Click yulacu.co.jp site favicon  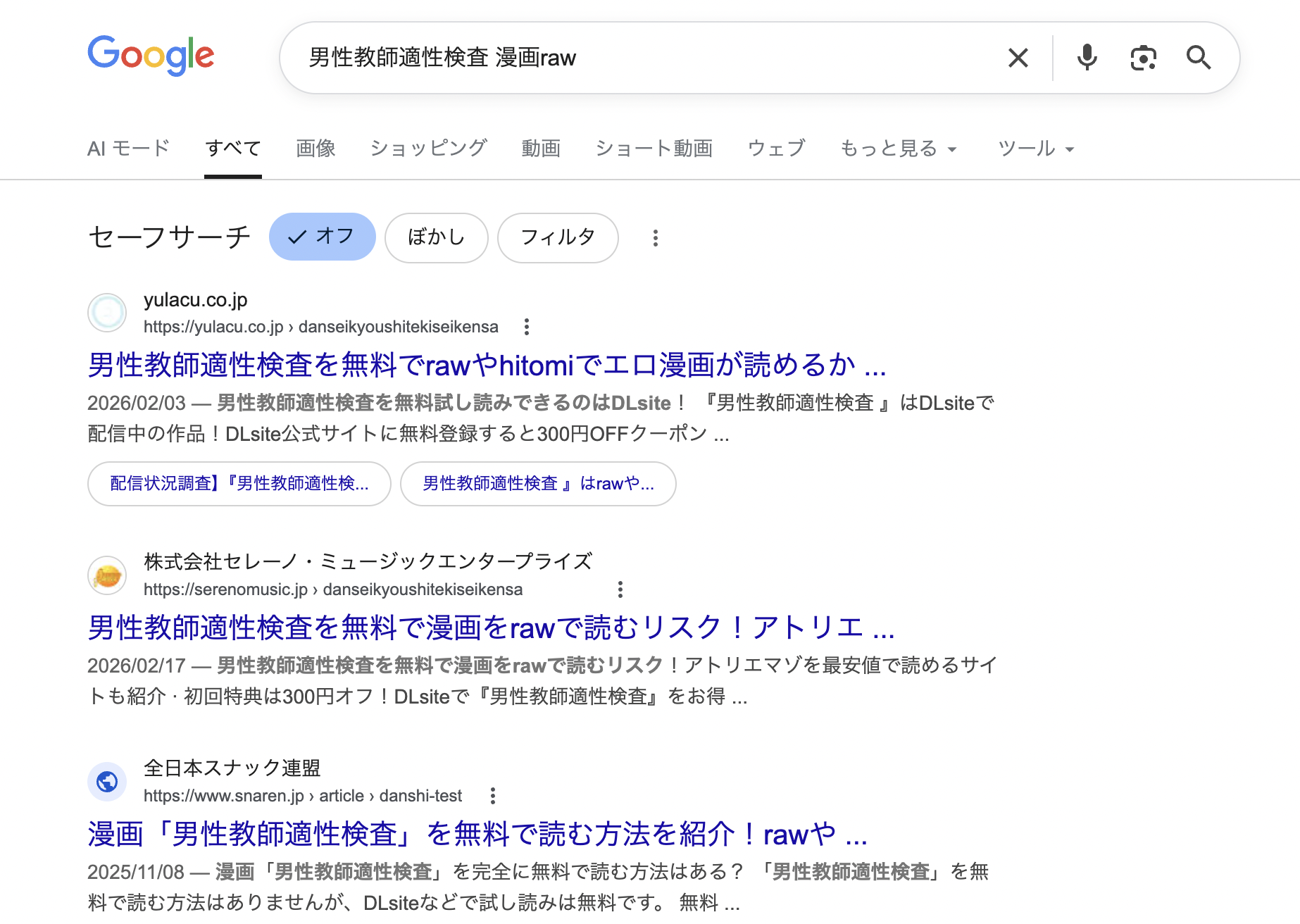click(107, 313)
